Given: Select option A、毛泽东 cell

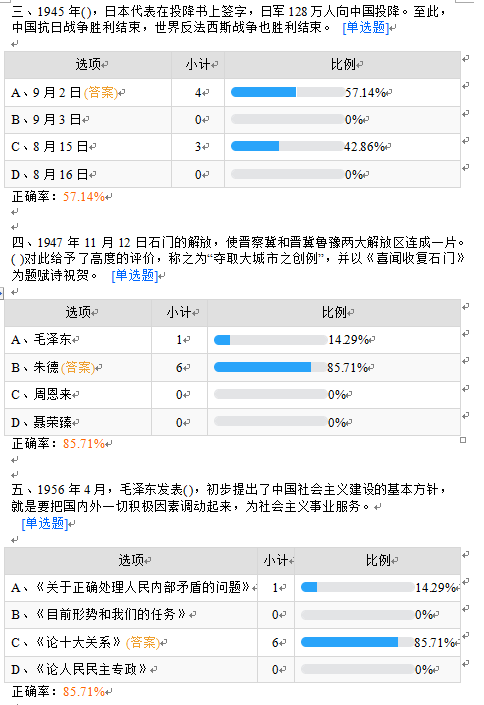Looking at the screenshot, I should (x=78, y=340).
